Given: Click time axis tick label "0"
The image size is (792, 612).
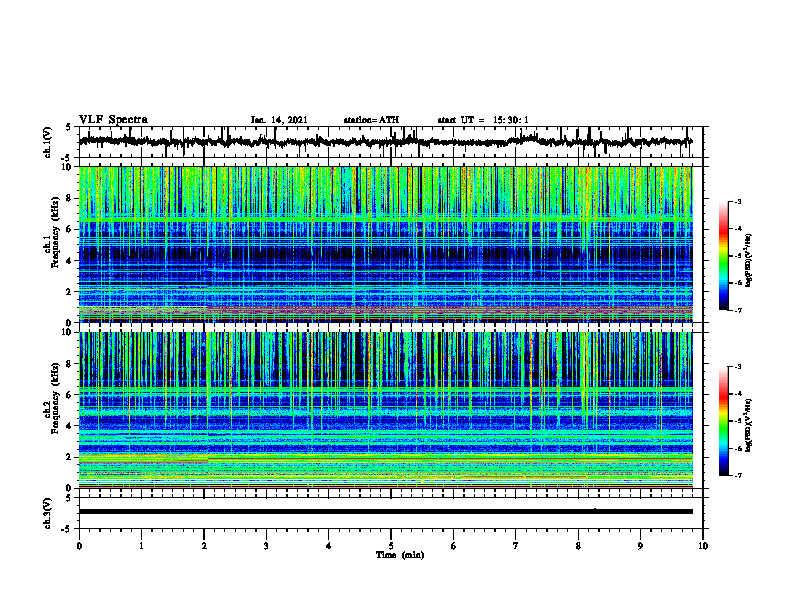Looking at the screenshot, I should (79, 546).
